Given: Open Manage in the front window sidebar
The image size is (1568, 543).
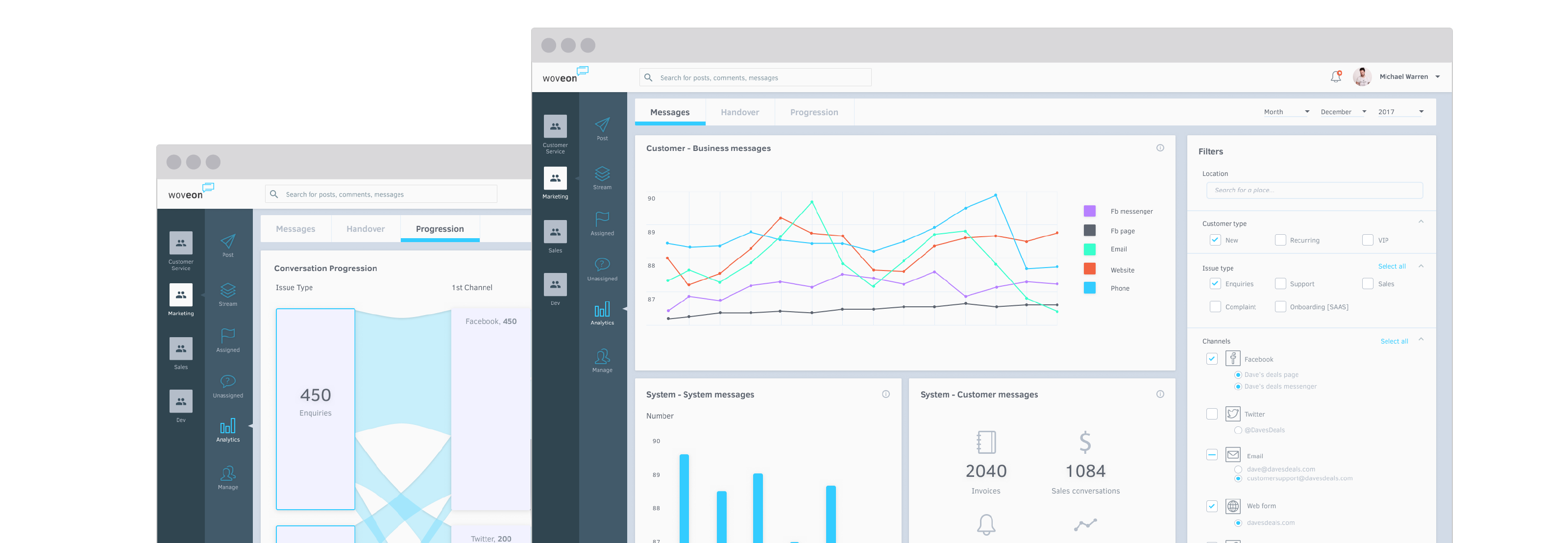Looking at the screenshot, I should tap(602, 360).
